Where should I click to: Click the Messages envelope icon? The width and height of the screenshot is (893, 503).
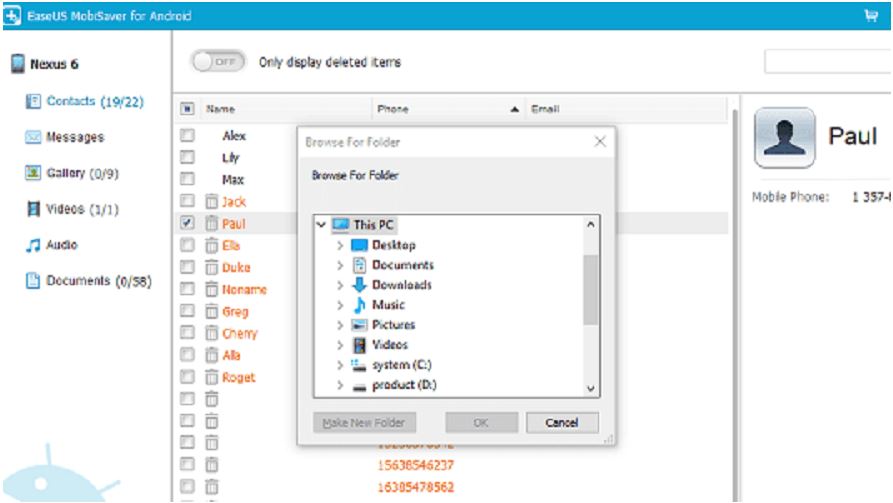tap(33, 137)
